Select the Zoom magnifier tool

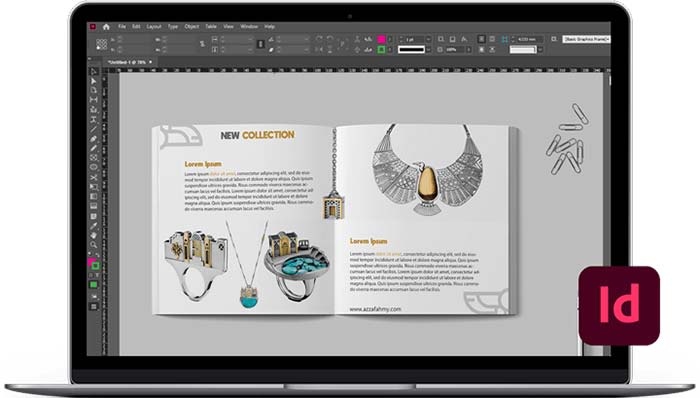pos(93,245)
